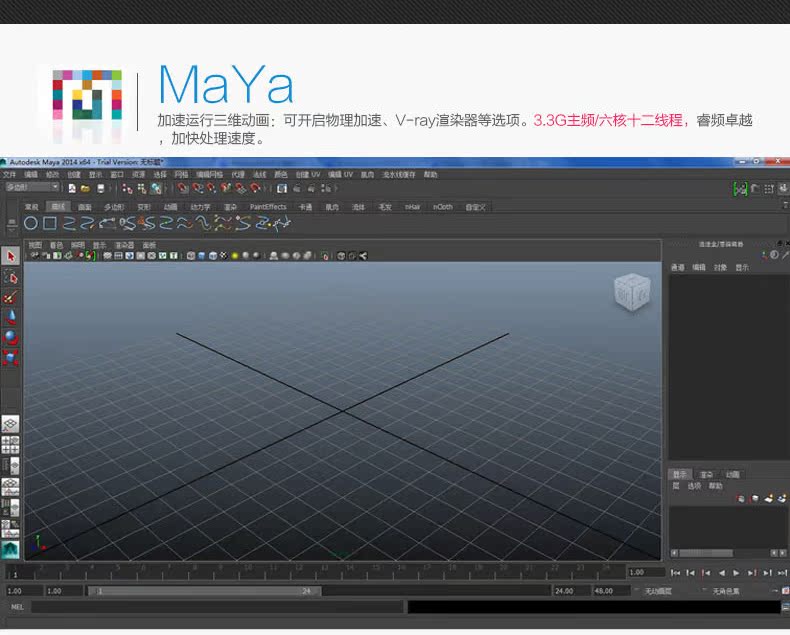Screen dimensions: 790x635
Task: Open the 选项 menu in layer editor
Action: coord(694,486)
